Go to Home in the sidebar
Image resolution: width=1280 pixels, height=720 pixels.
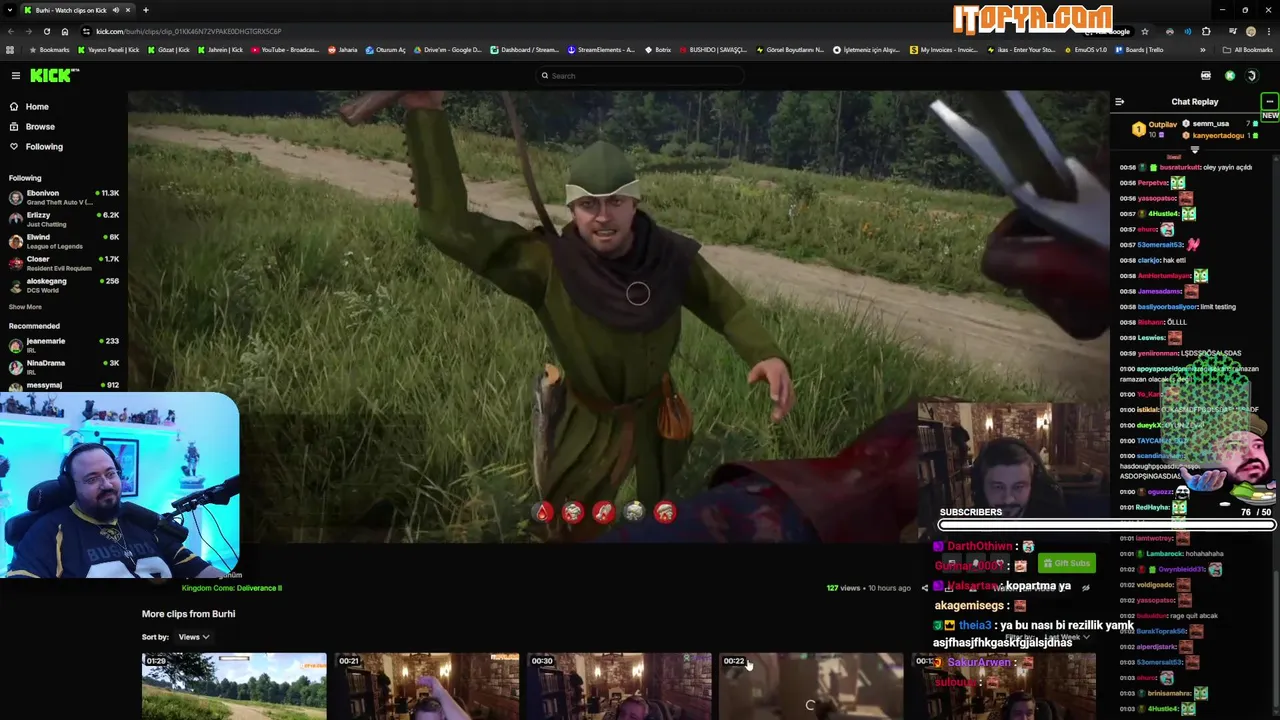29,106
